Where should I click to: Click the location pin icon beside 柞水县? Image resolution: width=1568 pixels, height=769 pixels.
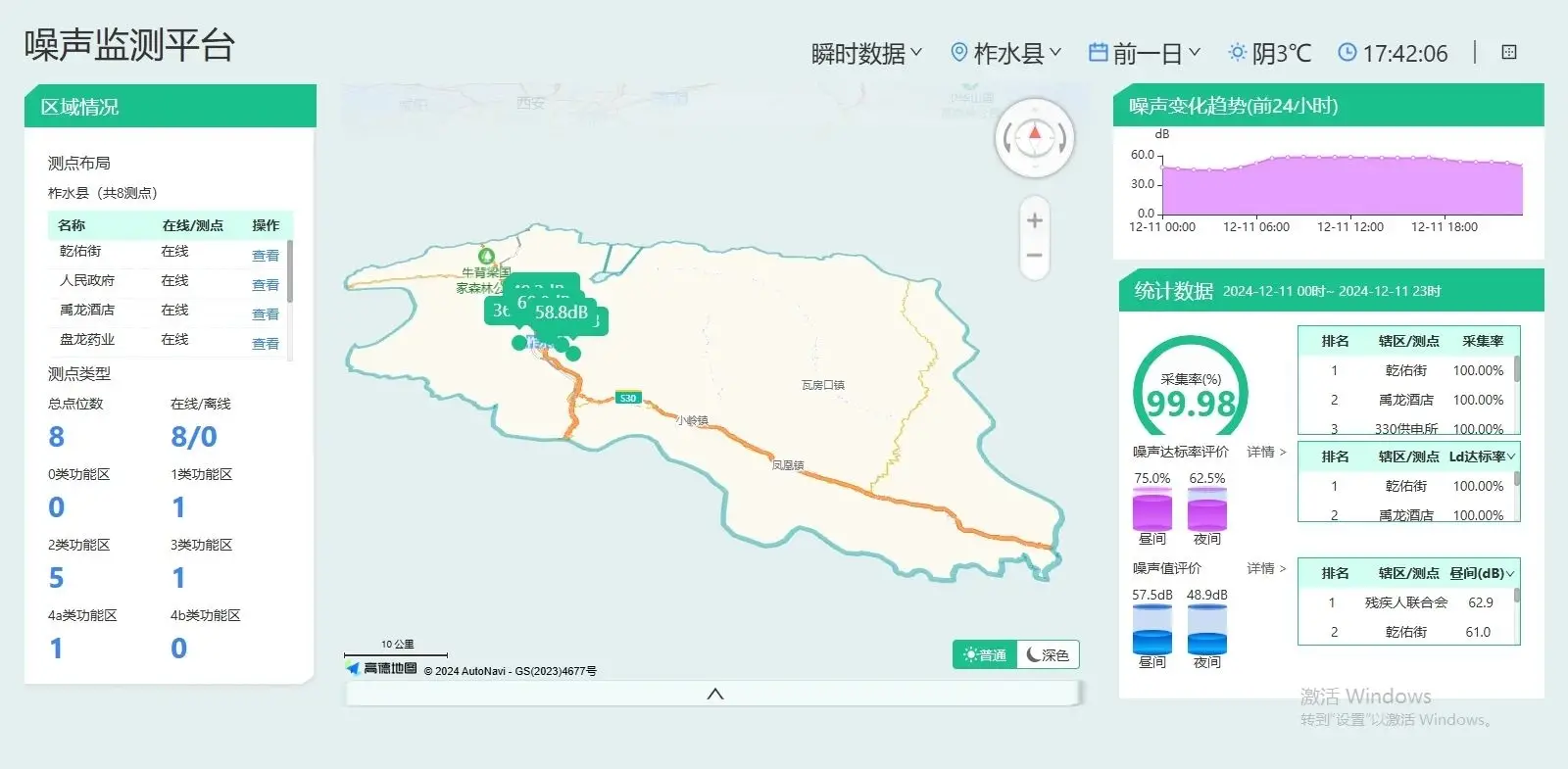pyautogui.click(x=959, y=52)
